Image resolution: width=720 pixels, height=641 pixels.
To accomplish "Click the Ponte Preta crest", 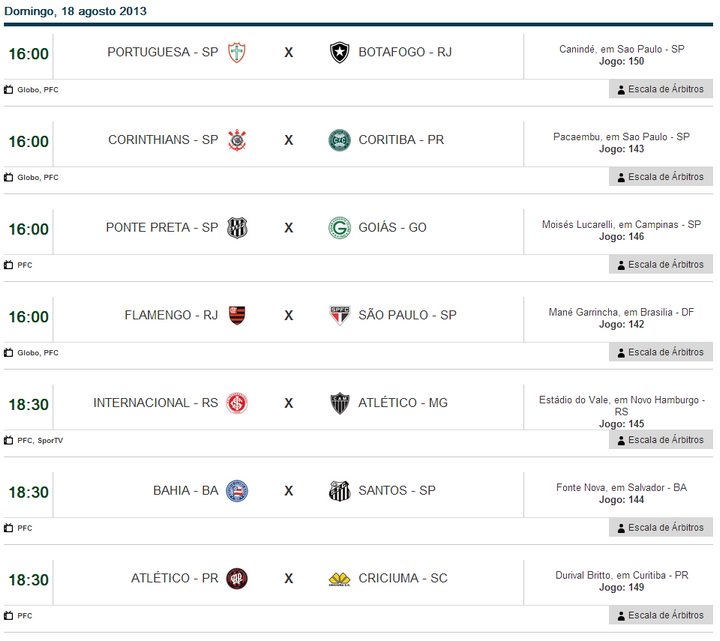I will click(x=237, y=228).
